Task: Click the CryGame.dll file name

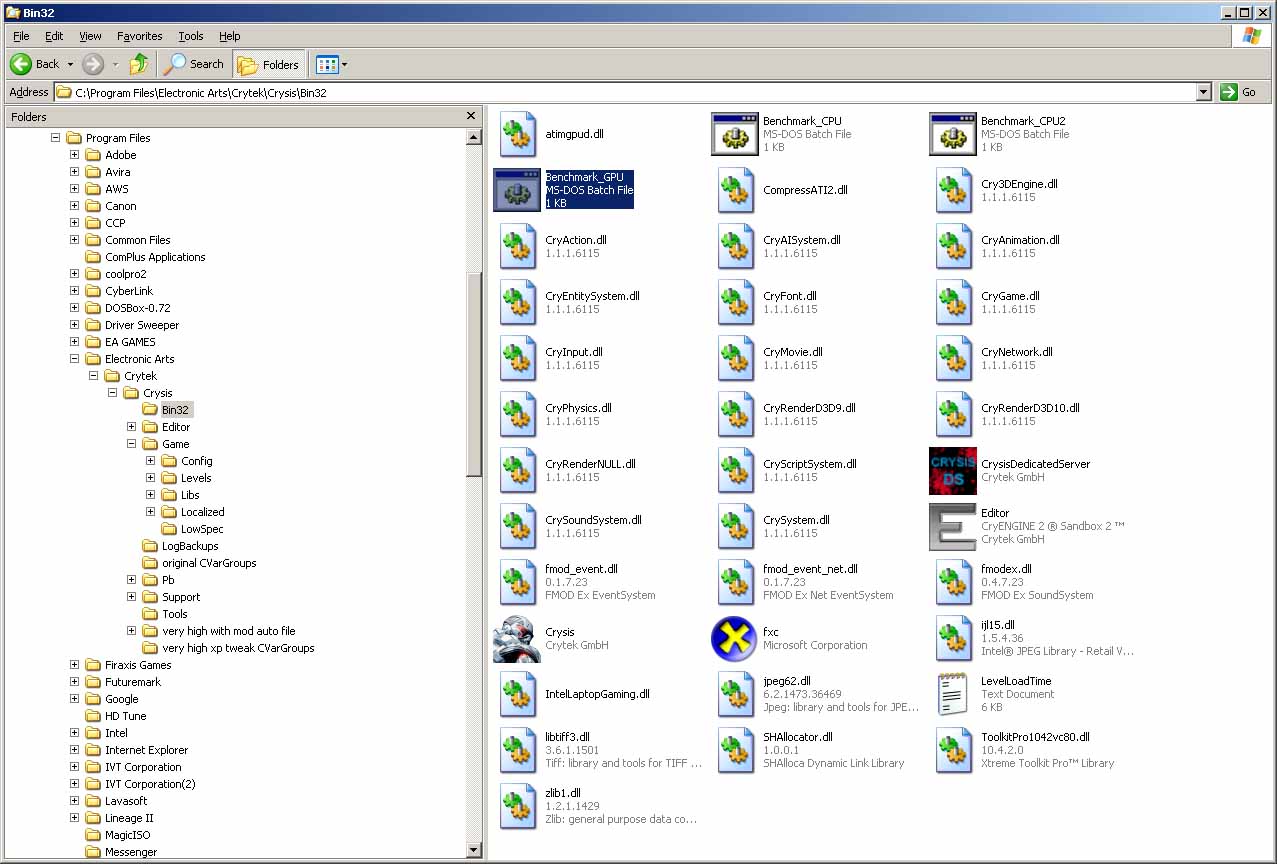Action: pos(1010,296)
